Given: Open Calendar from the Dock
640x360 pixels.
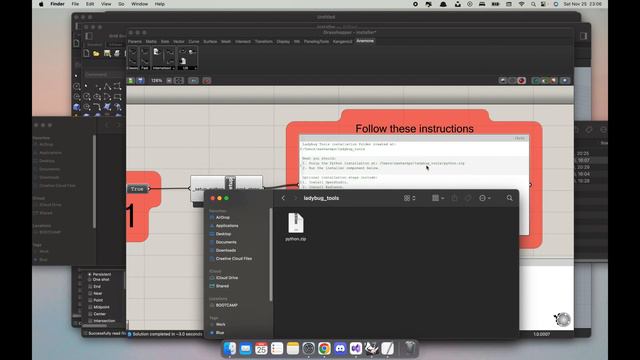Looking at the screenshot, I should 261,349.
